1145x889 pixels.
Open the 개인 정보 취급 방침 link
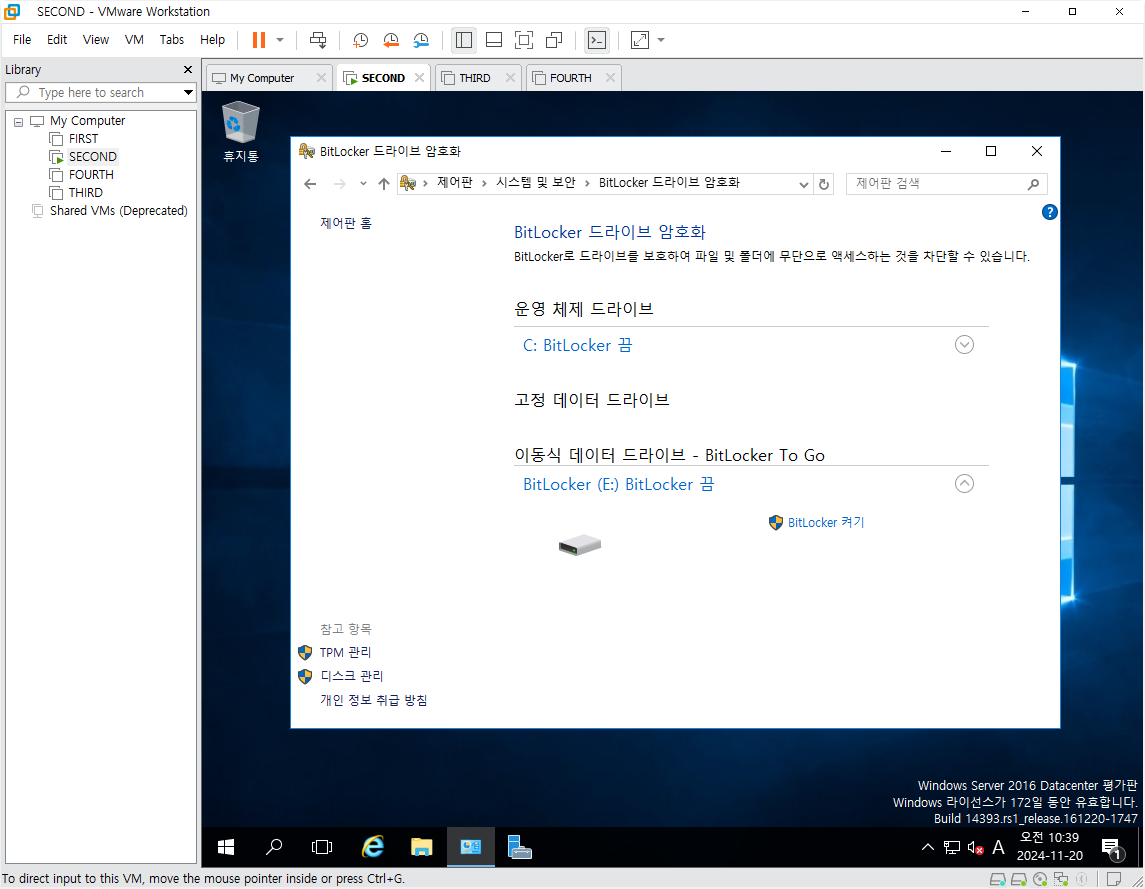(373, 700)
